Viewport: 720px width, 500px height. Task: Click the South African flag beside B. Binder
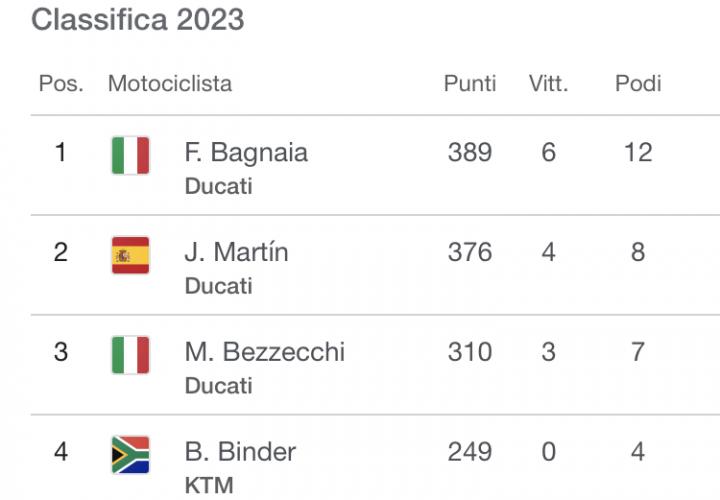tap(130, 455)
